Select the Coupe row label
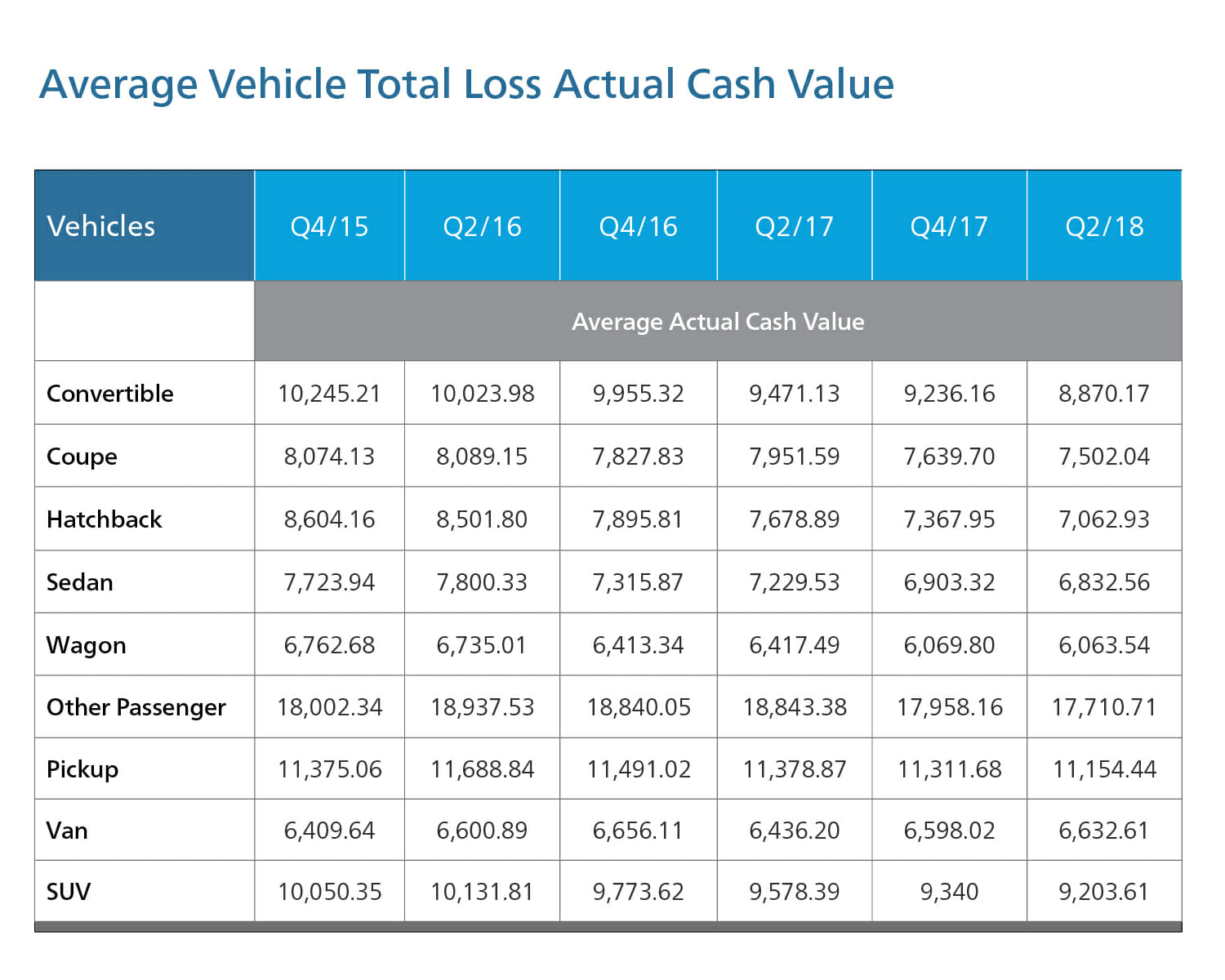The image size is (1225, 980). (82, 456)
